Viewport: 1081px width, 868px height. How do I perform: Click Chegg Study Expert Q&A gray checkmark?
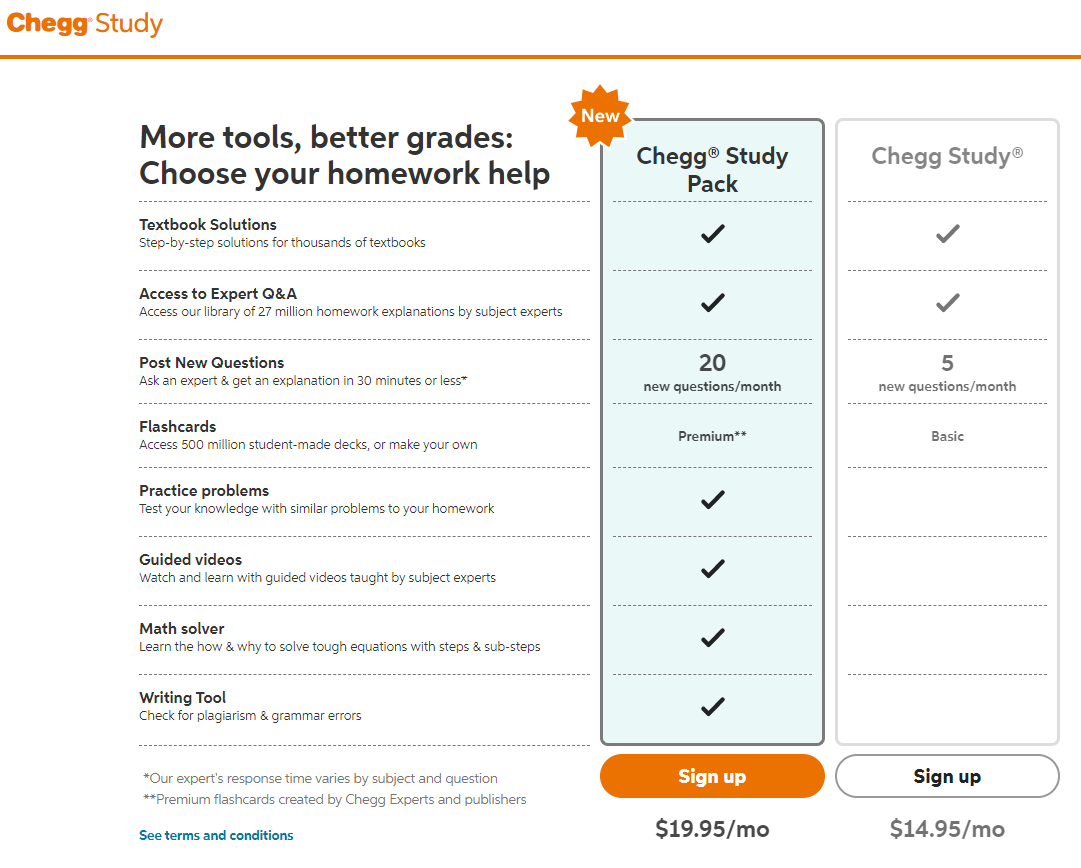947,303
